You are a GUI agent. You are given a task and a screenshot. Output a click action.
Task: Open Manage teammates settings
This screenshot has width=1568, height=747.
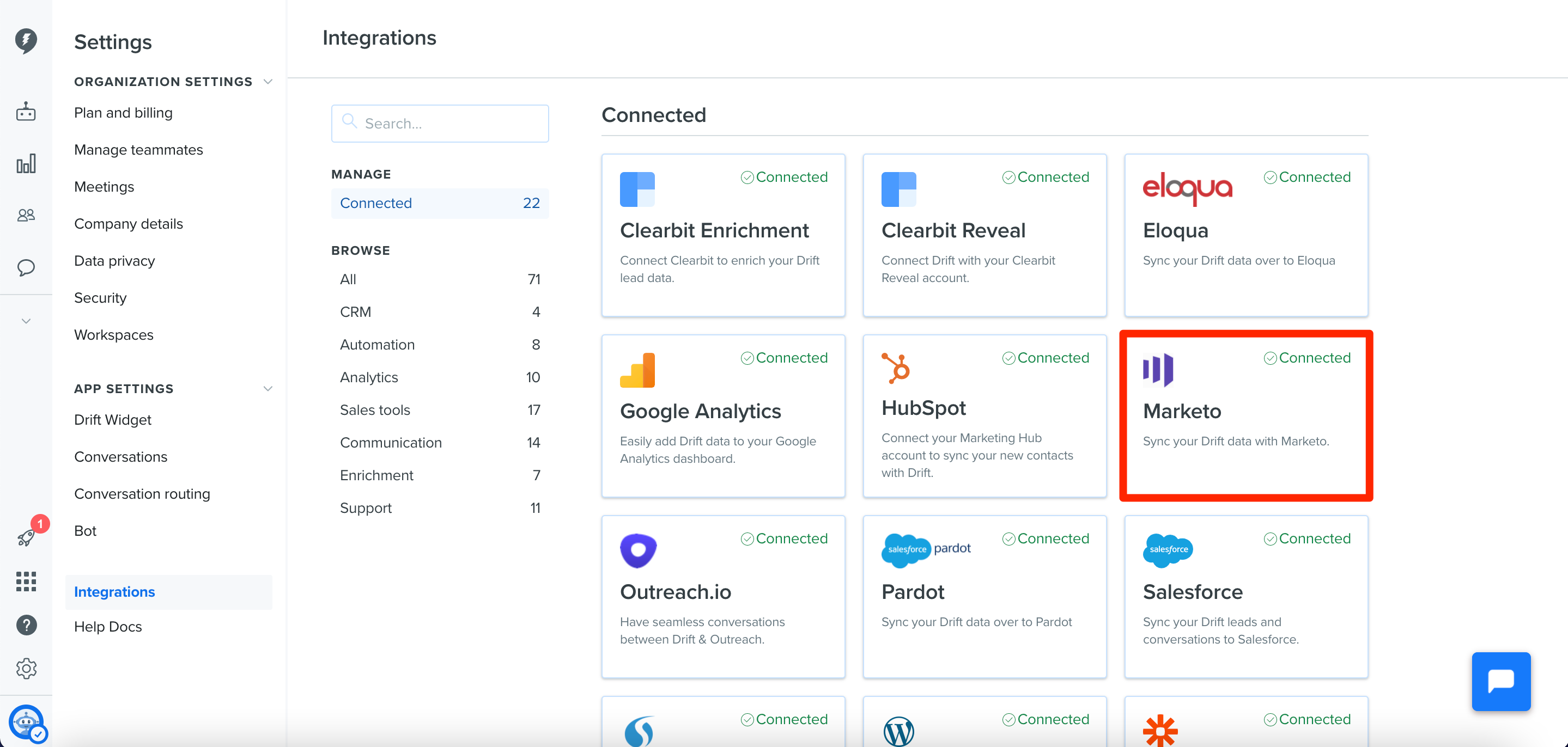point(138,150)
